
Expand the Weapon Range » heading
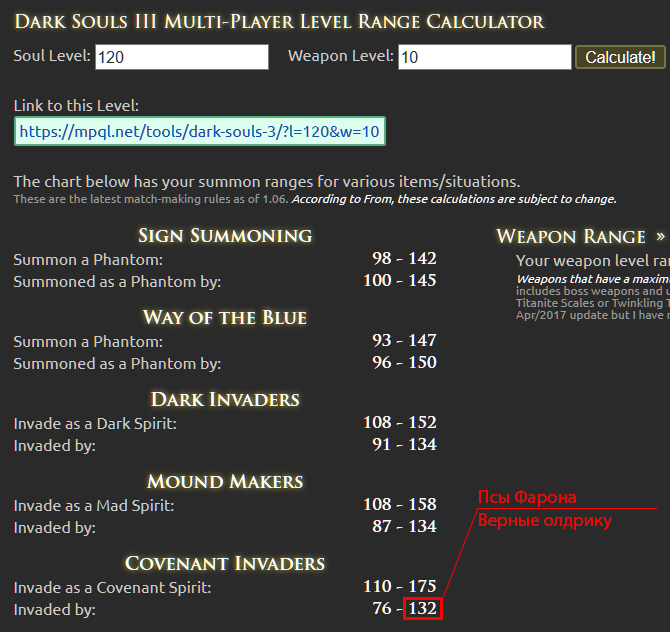pos(581,236)
